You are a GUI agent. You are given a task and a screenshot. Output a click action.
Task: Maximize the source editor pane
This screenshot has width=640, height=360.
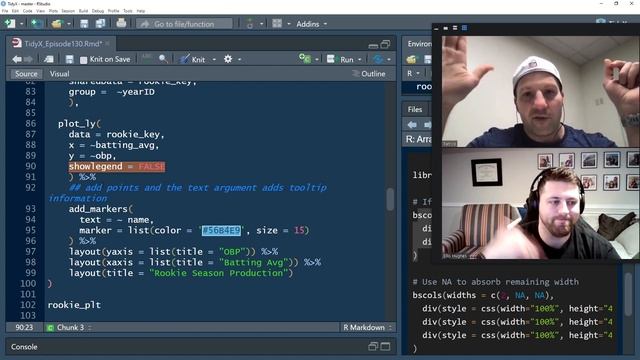[386, 44]
